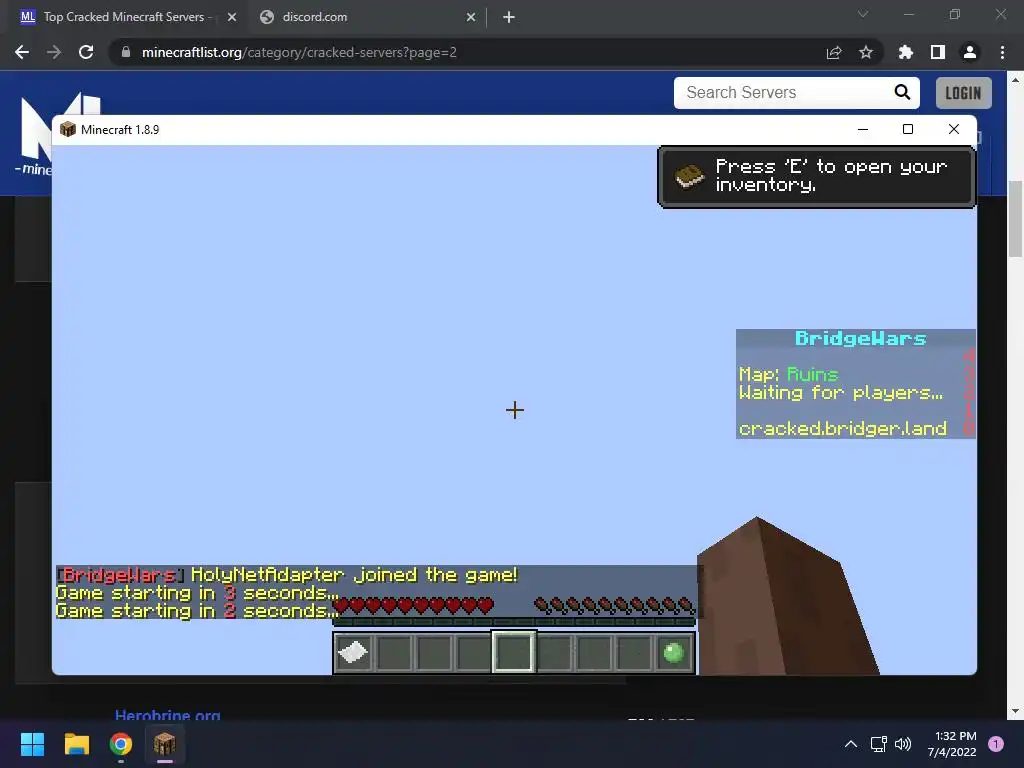Open Chrome three-dot menu
Image resolution: width=1024 pixels, height=768 pixels.
pyautogui.click(x=1002, y=52)
